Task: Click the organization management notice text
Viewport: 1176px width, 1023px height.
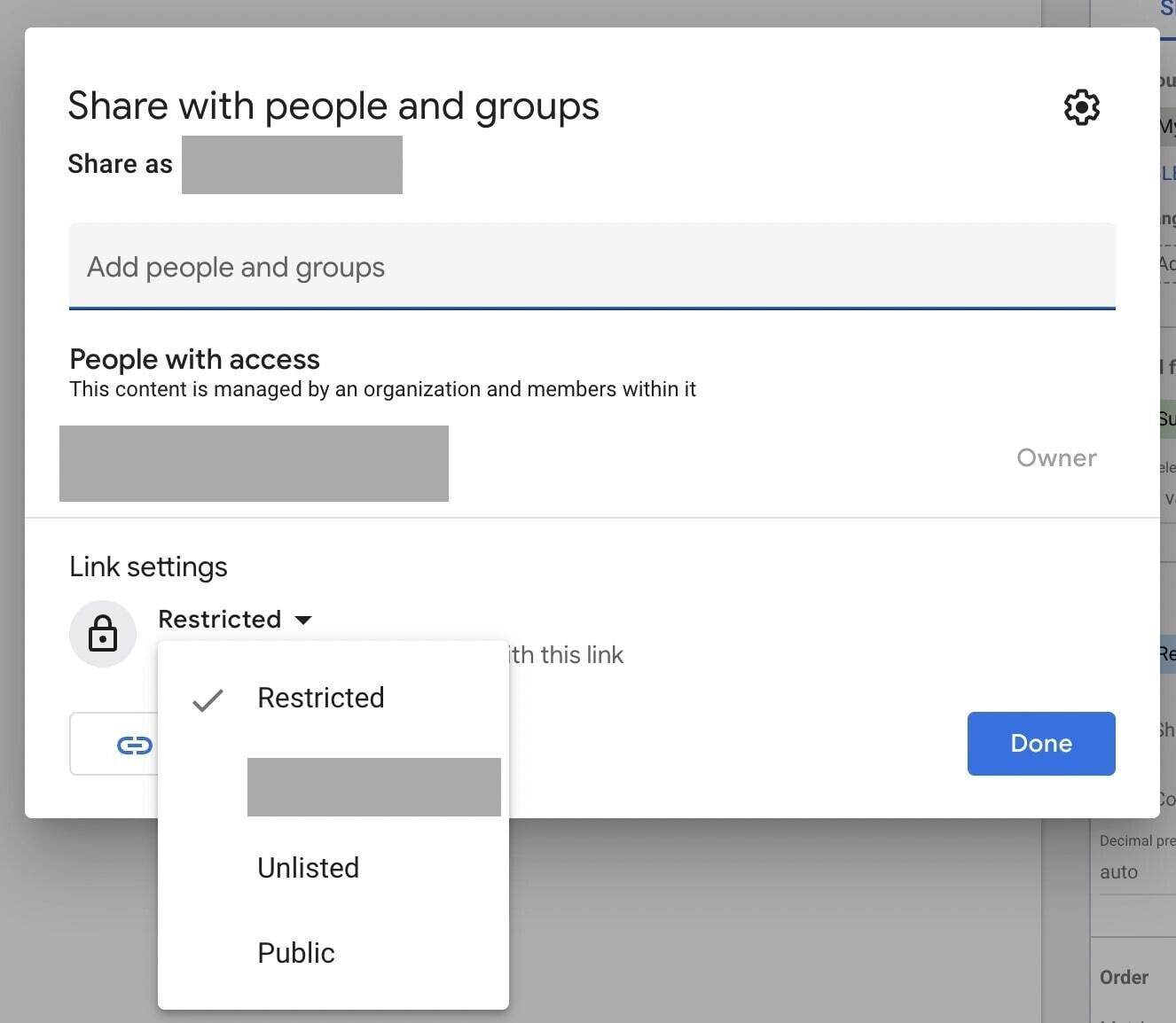Action: (383, 389)
